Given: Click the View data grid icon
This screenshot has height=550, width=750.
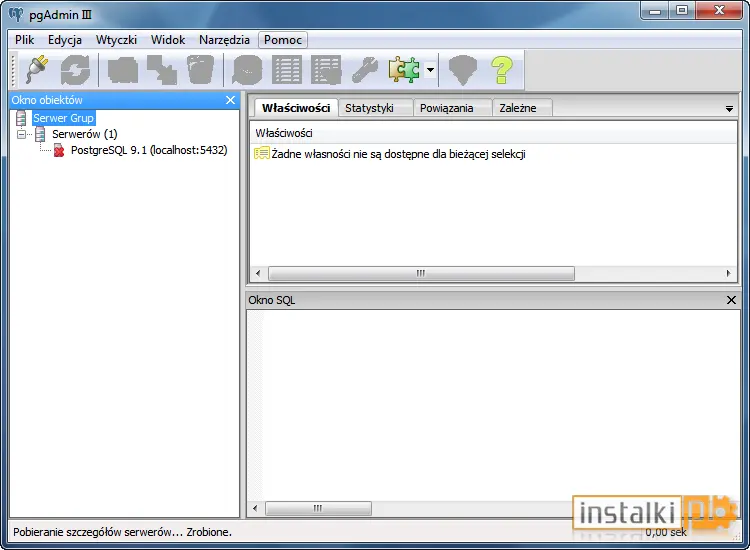Looking at the screenshot, I should (287, 70).
